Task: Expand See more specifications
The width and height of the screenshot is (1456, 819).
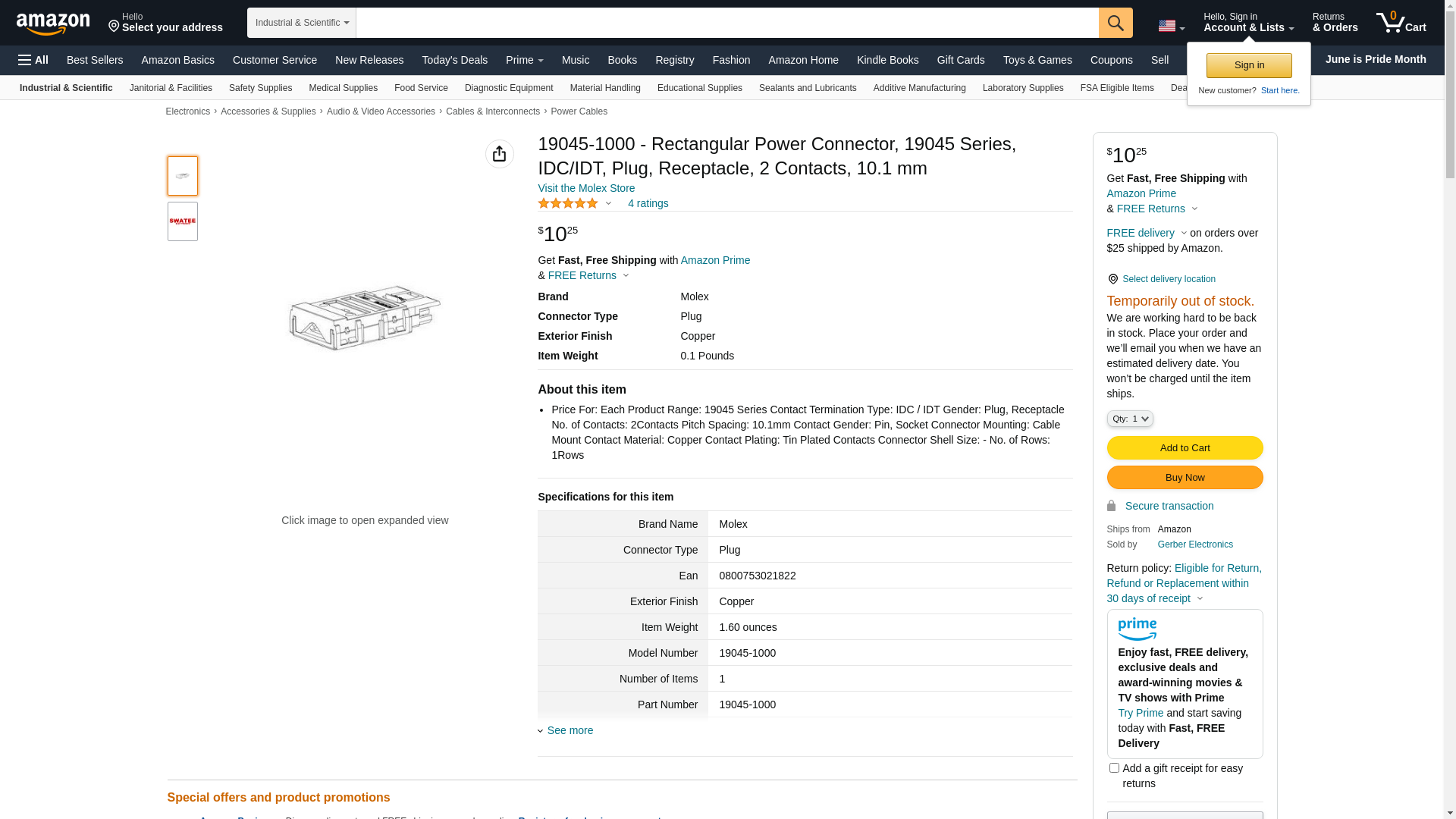Action: (x=570, y=730)
